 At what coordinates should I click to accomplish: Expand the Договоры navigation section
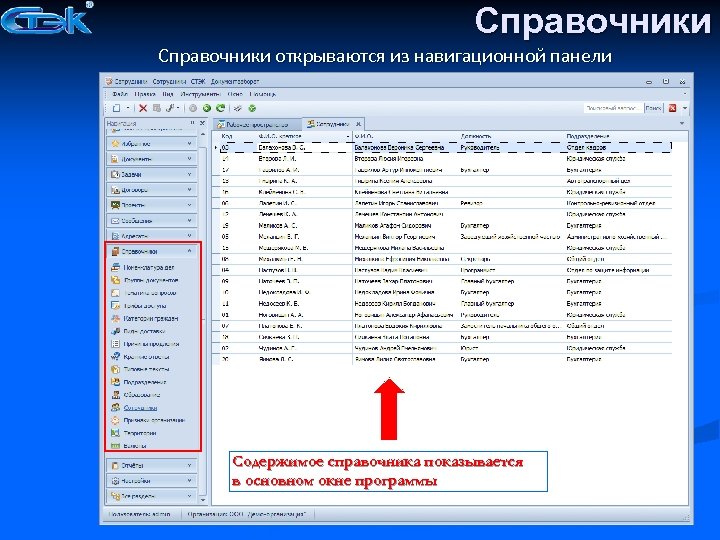tap(152, 190)
